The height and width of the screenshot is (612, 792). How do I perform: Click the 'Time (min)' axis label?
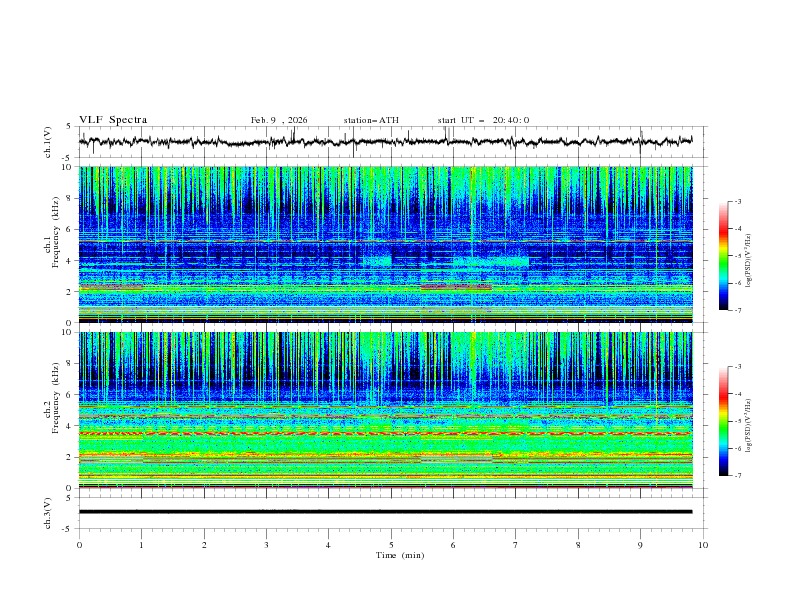[x=400, y=555]
